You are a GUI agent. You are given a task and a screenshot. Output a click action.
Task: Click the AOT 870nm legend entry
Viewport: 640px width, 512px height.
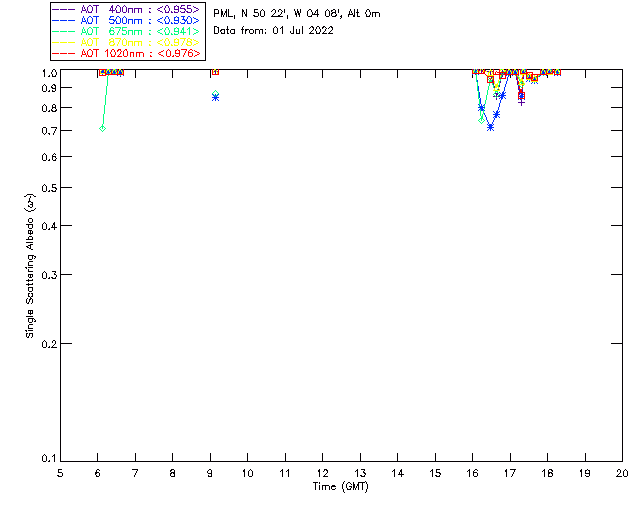click(x=127, y=42)
